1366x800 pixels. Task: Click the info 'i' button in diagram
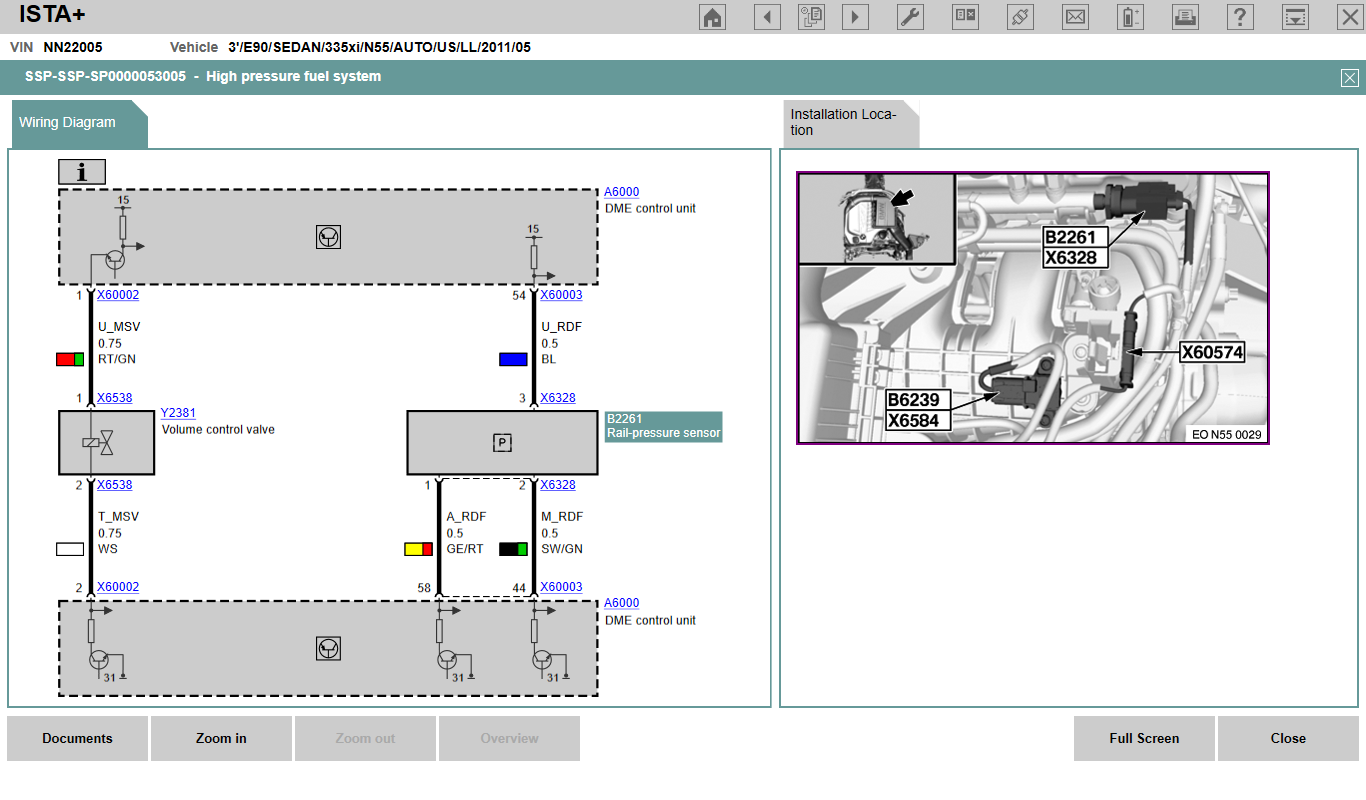[x=82, y=172]
